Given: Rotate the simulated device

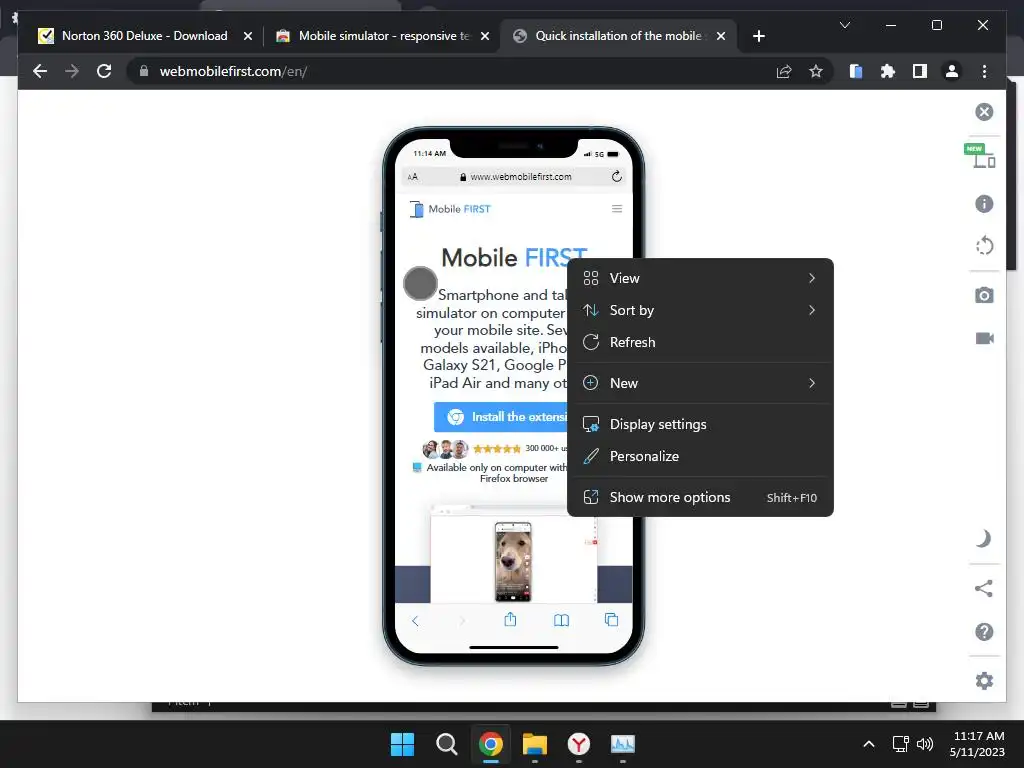Looking at the screenshot, I should pos(984,246).
